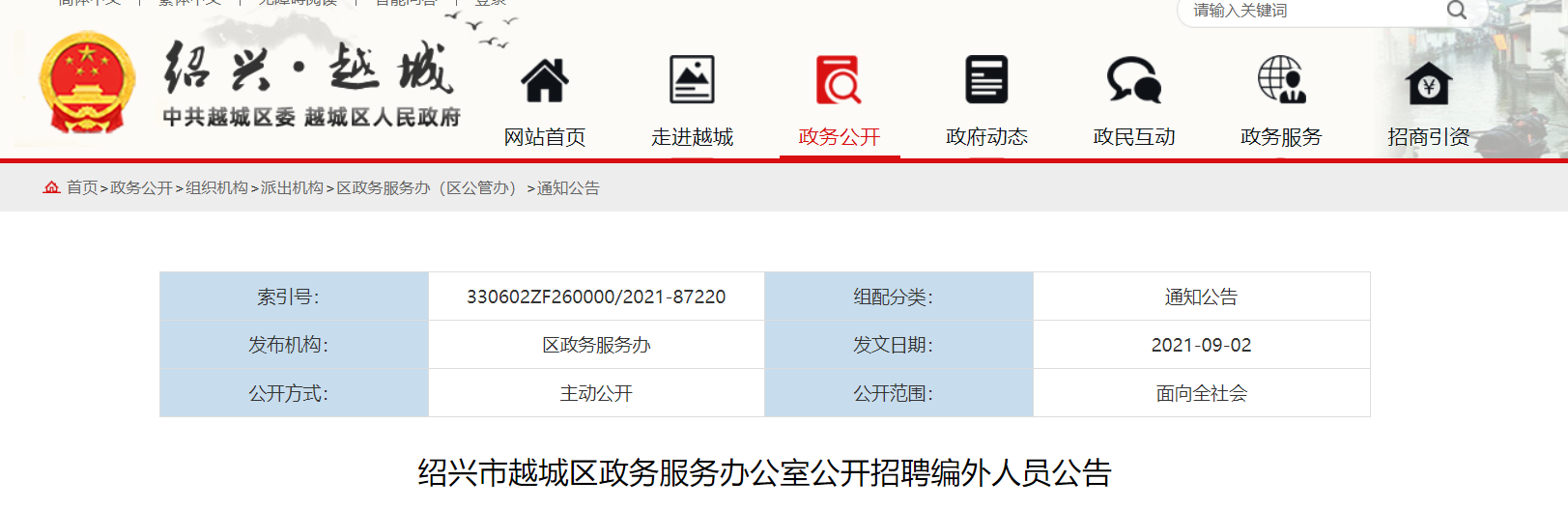This screenshot has width=1568, height=509.
Task: Open the 网站首页 menu label
Action: pyautogui.click(x=545, y=137)
